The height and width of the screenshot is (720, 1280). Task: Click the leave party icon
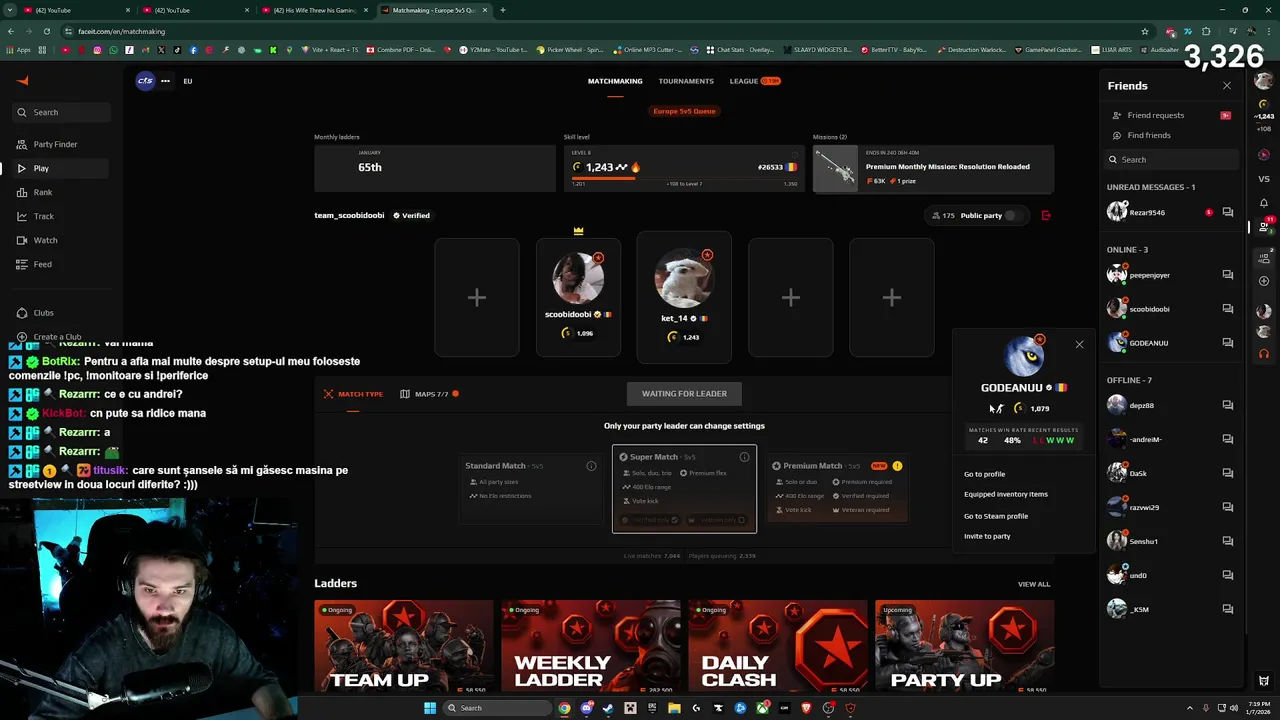coord(1046,215)
